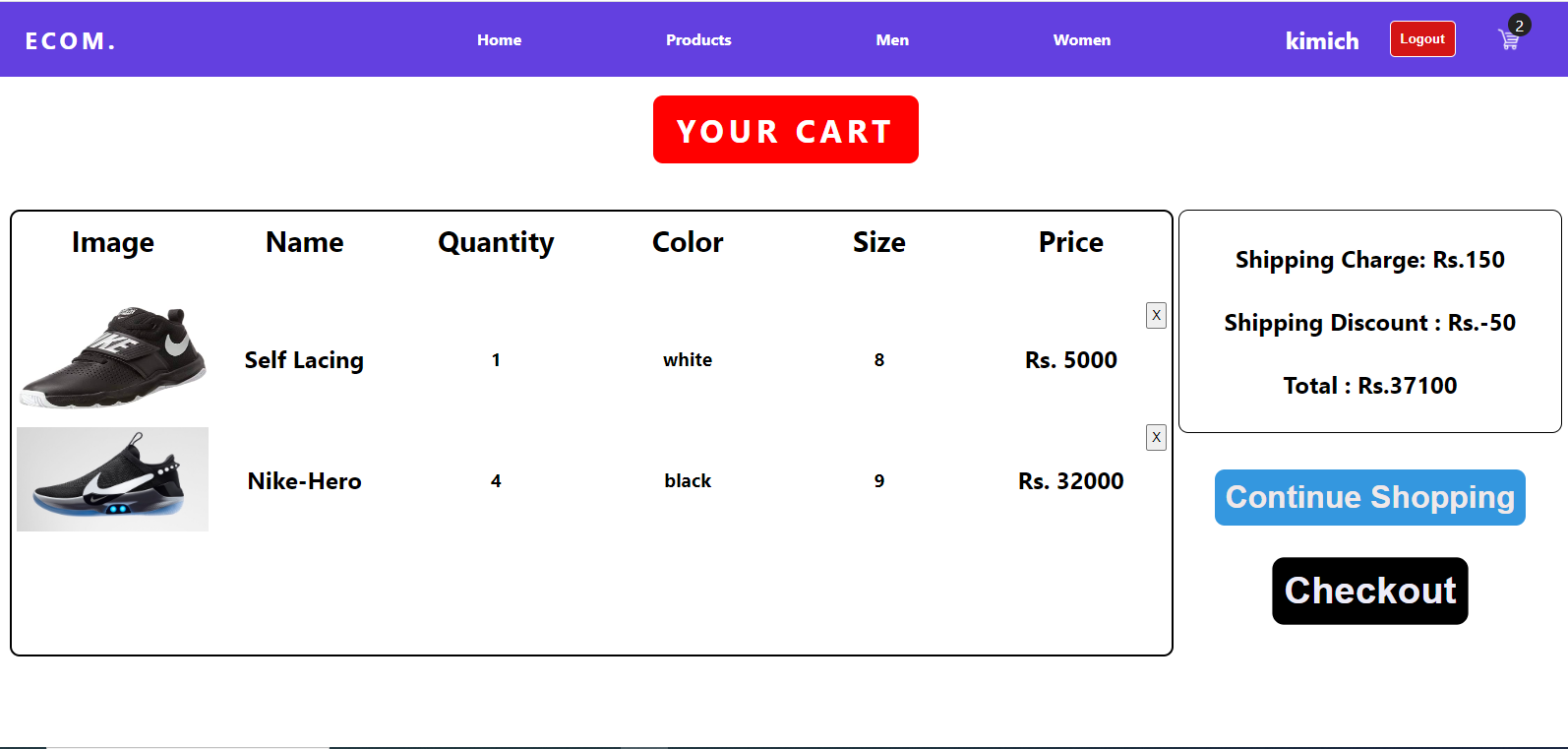
Task: Click the Shipping Charge summary line
Action: coord(1369,260)
